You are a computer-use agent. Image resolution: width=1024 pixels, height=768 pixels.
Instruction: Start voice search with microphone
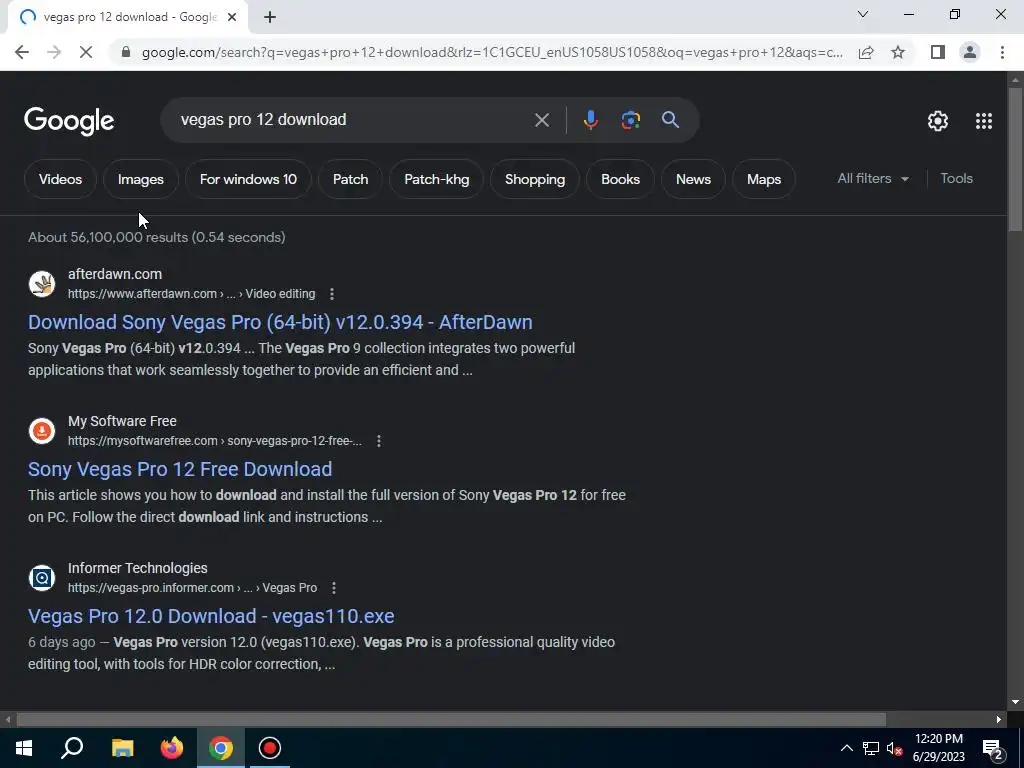(x=590, y=120)
